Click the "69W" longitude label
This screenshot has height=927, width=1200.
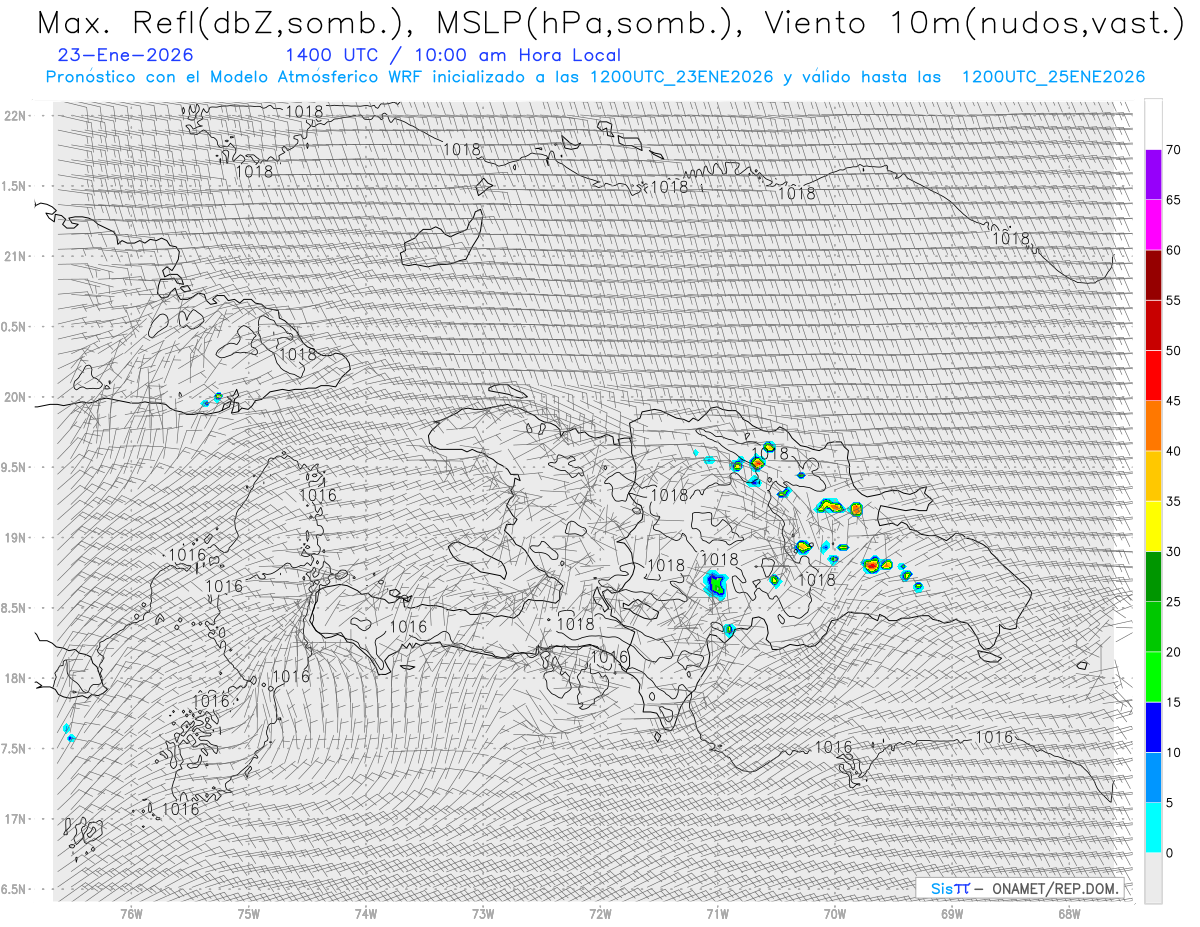952,912
